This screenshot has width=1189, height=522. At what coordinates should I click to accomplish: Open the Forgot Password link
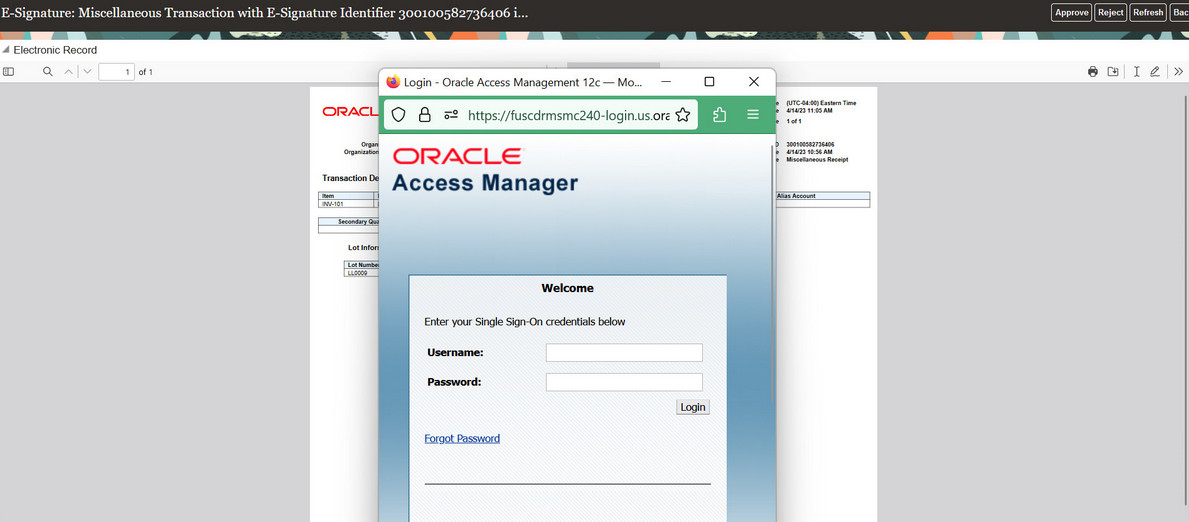pyautogui.click(x=462, y=439)
